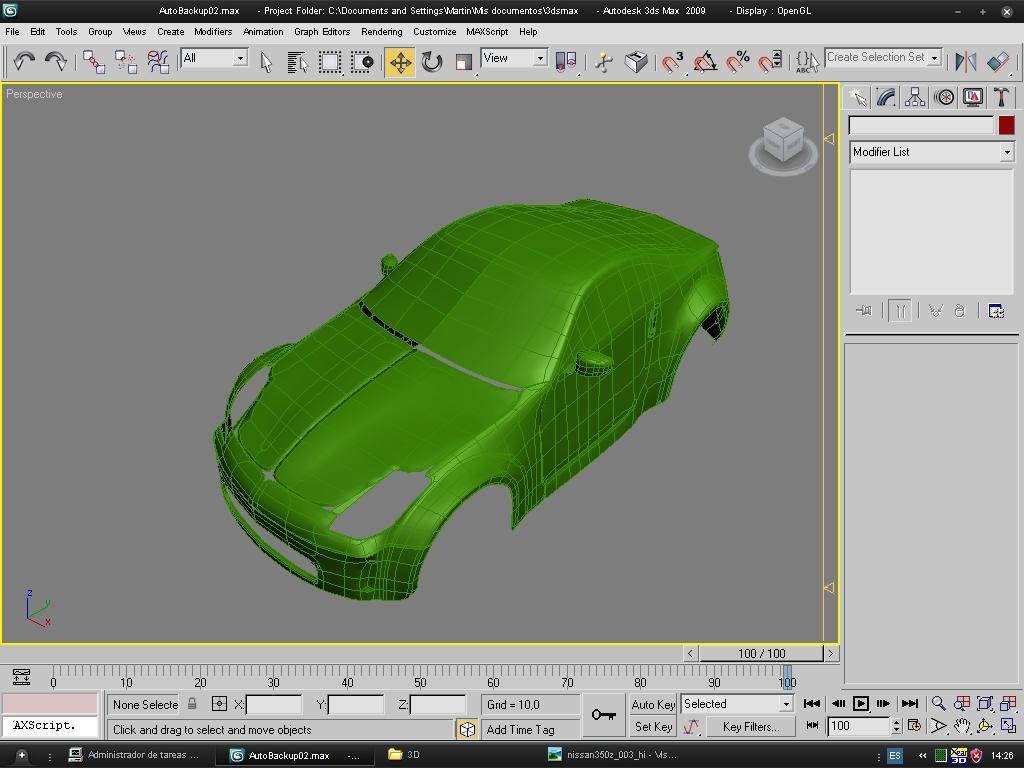1024x768 pixels.
Task: Toggle the Angle Snap button
Action: (705, 62)
